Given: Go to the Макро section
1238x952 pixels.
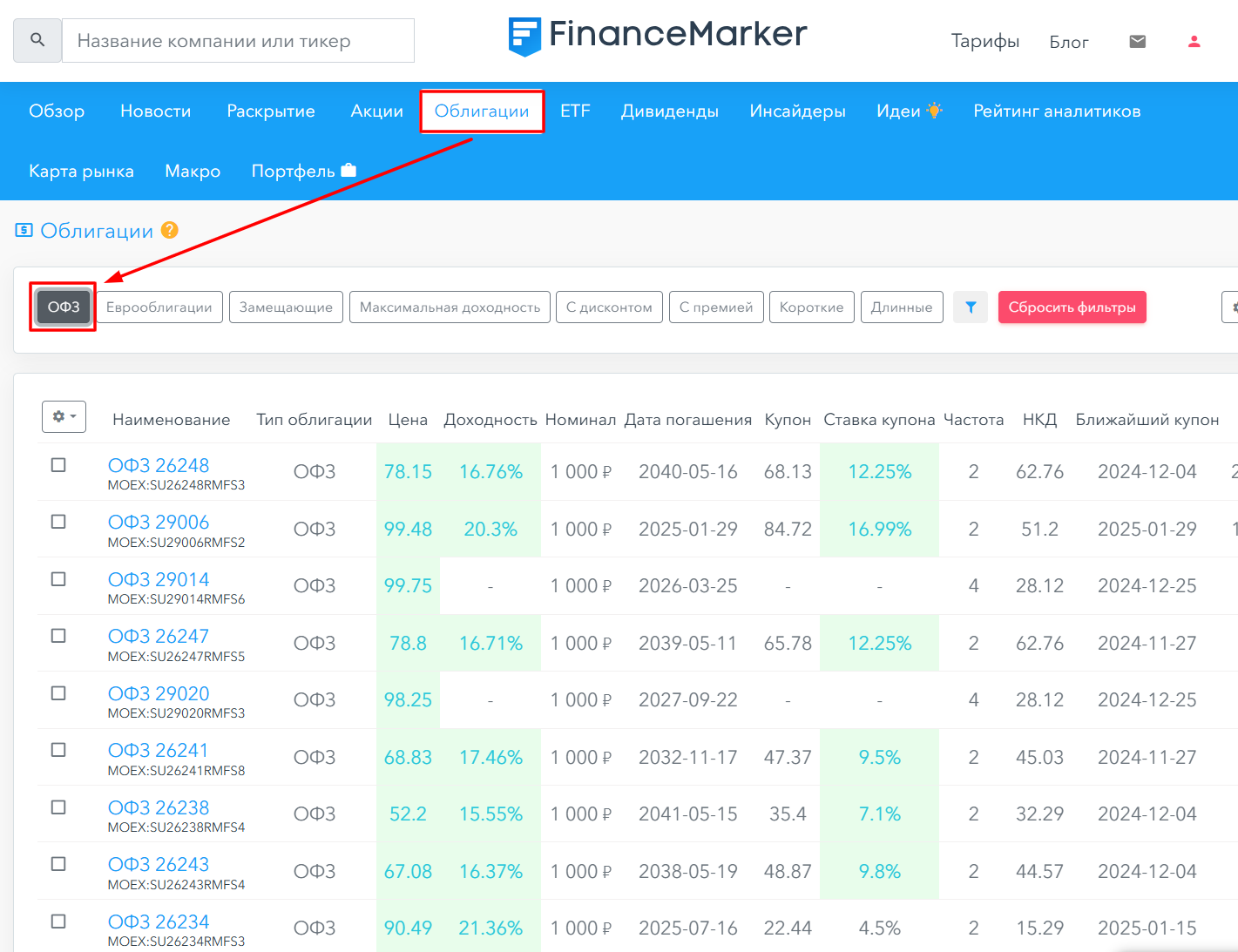Looking at the screenshot, I should [193, 171].
